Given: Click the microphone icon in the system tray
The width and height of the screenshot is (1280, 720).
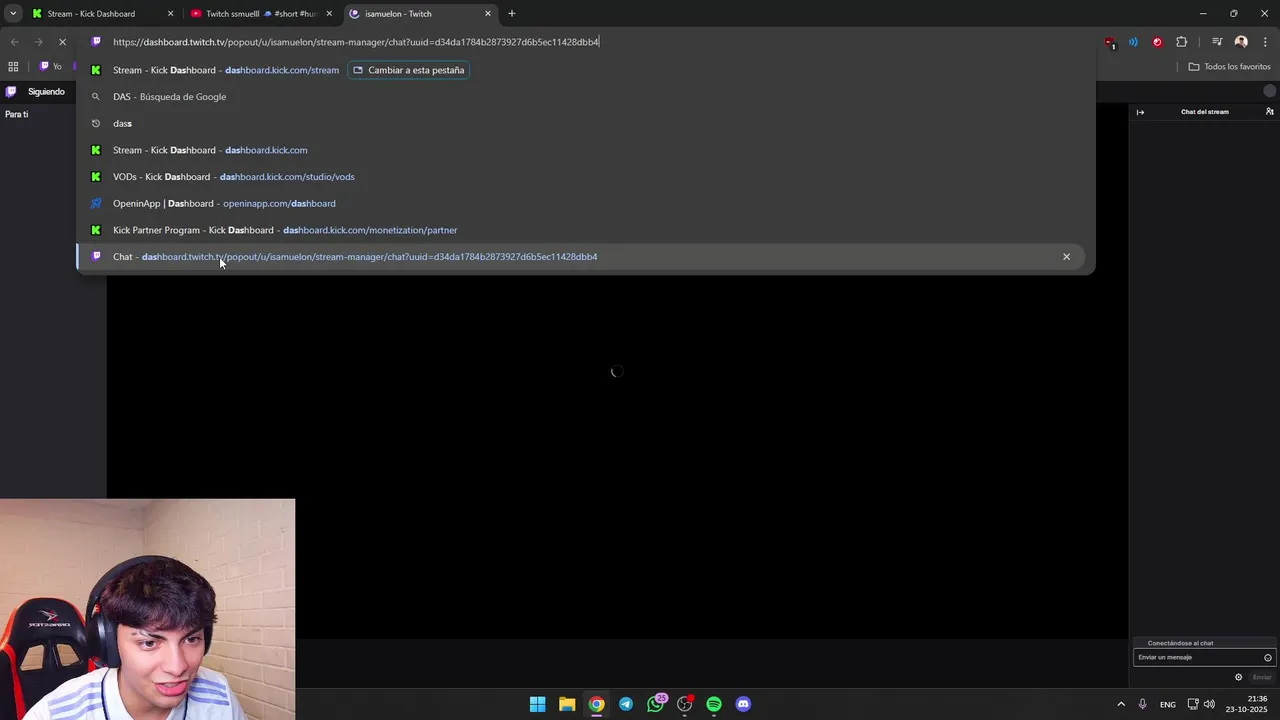Looking at the screenshot, I should tap(1142, 704).
